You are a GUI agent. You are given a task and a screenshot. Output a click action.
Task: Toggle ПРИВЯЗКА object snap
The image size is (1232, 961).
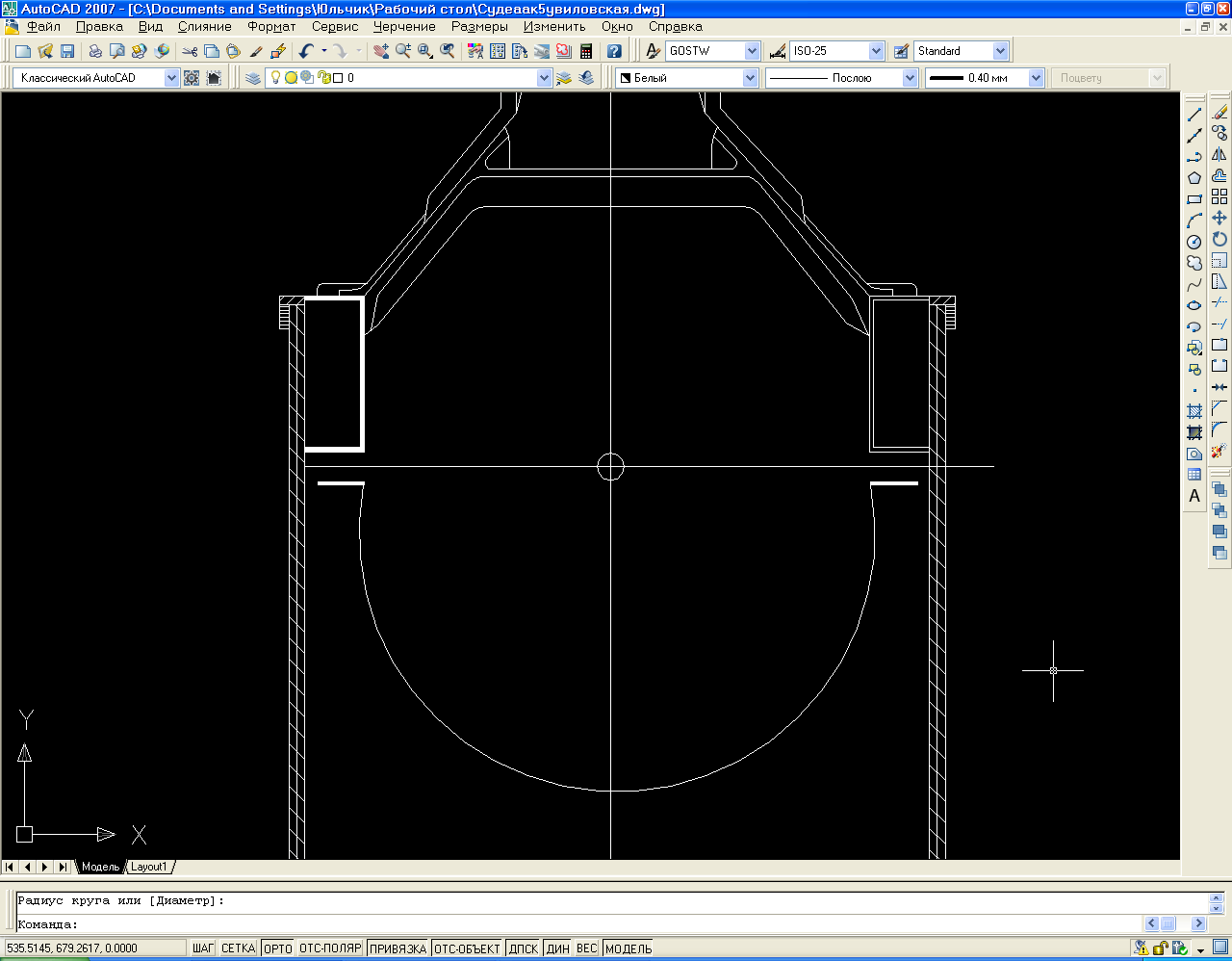(x=398, y=948)
